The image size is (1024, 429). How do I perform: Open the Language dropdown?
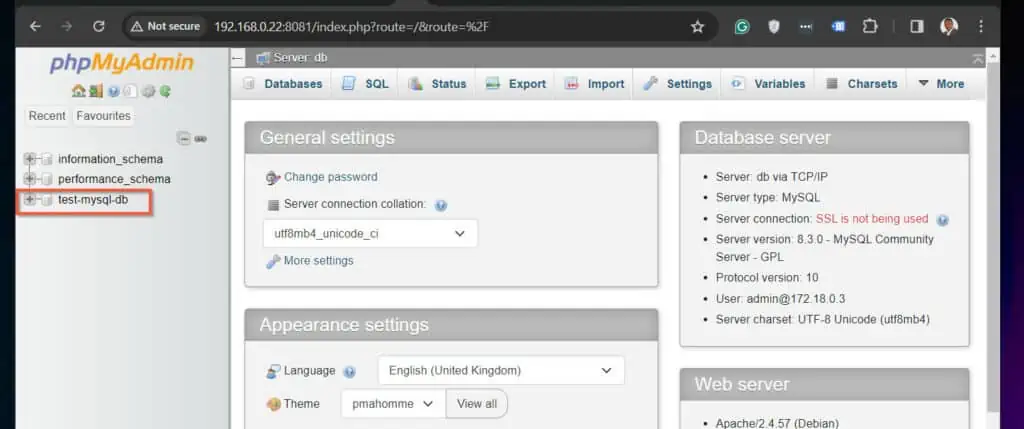pyautogui.click(x=501, y=371)
